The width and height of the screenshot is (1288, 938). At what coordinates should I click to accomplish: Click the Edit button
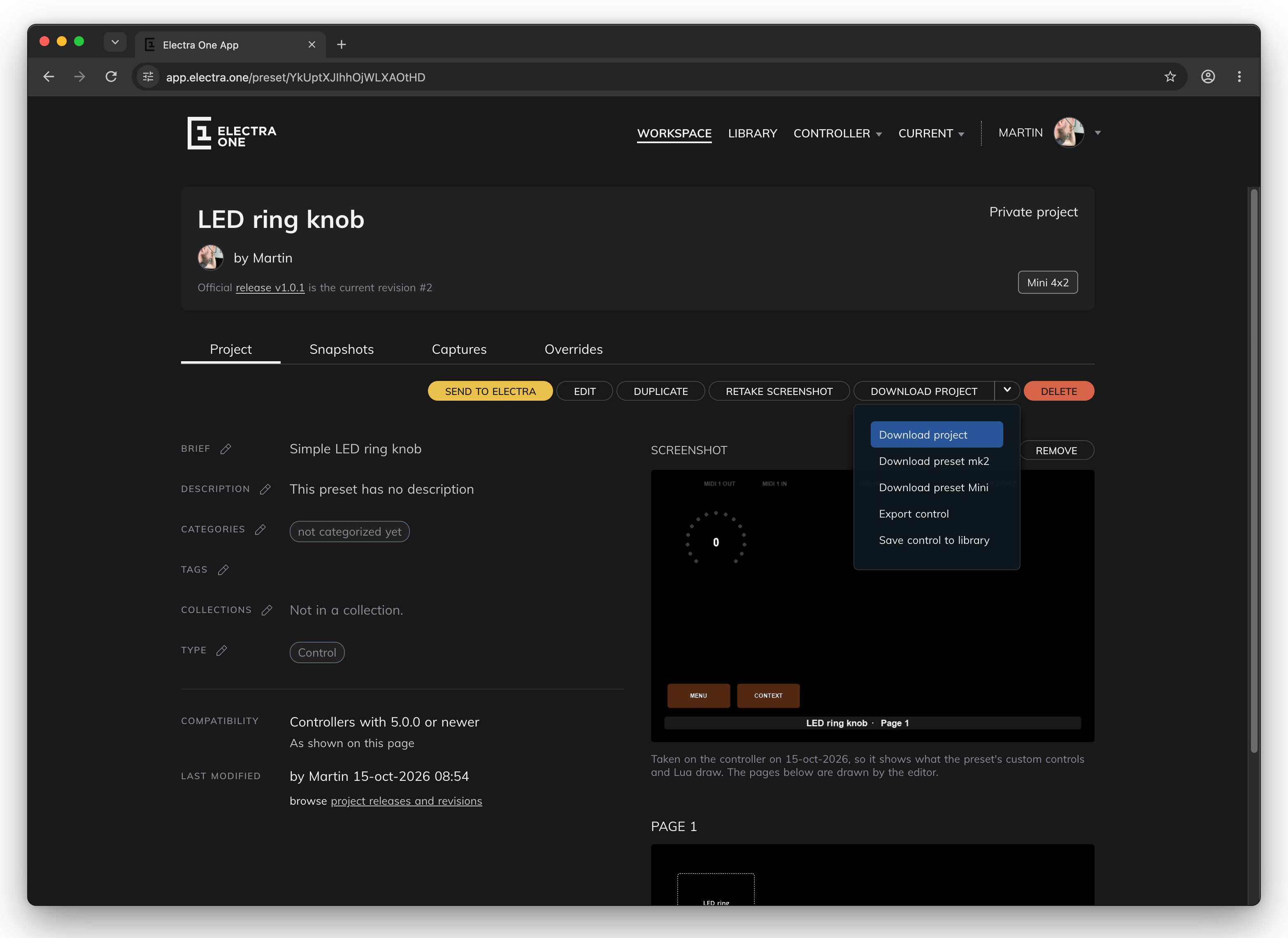[584, 391]
